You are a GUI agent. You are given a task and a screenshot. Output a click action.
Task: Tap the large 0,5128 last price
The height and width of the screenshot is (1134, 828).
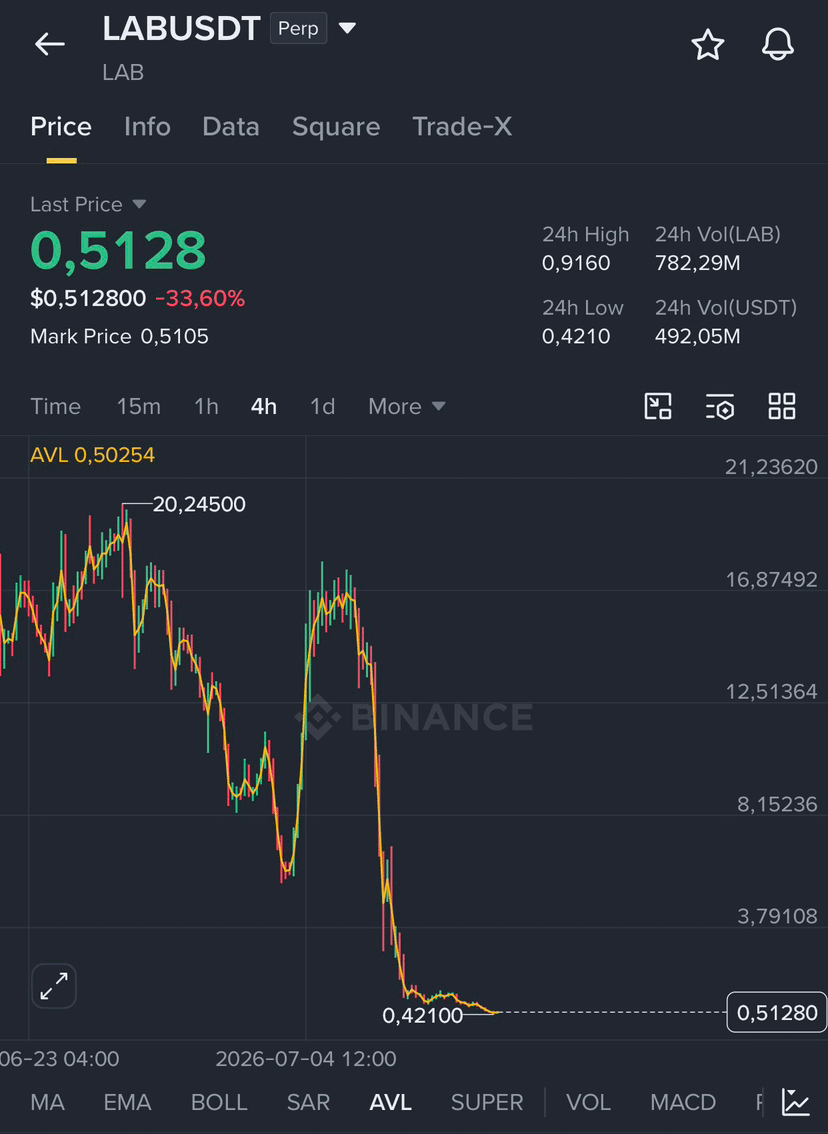(118, 251)
